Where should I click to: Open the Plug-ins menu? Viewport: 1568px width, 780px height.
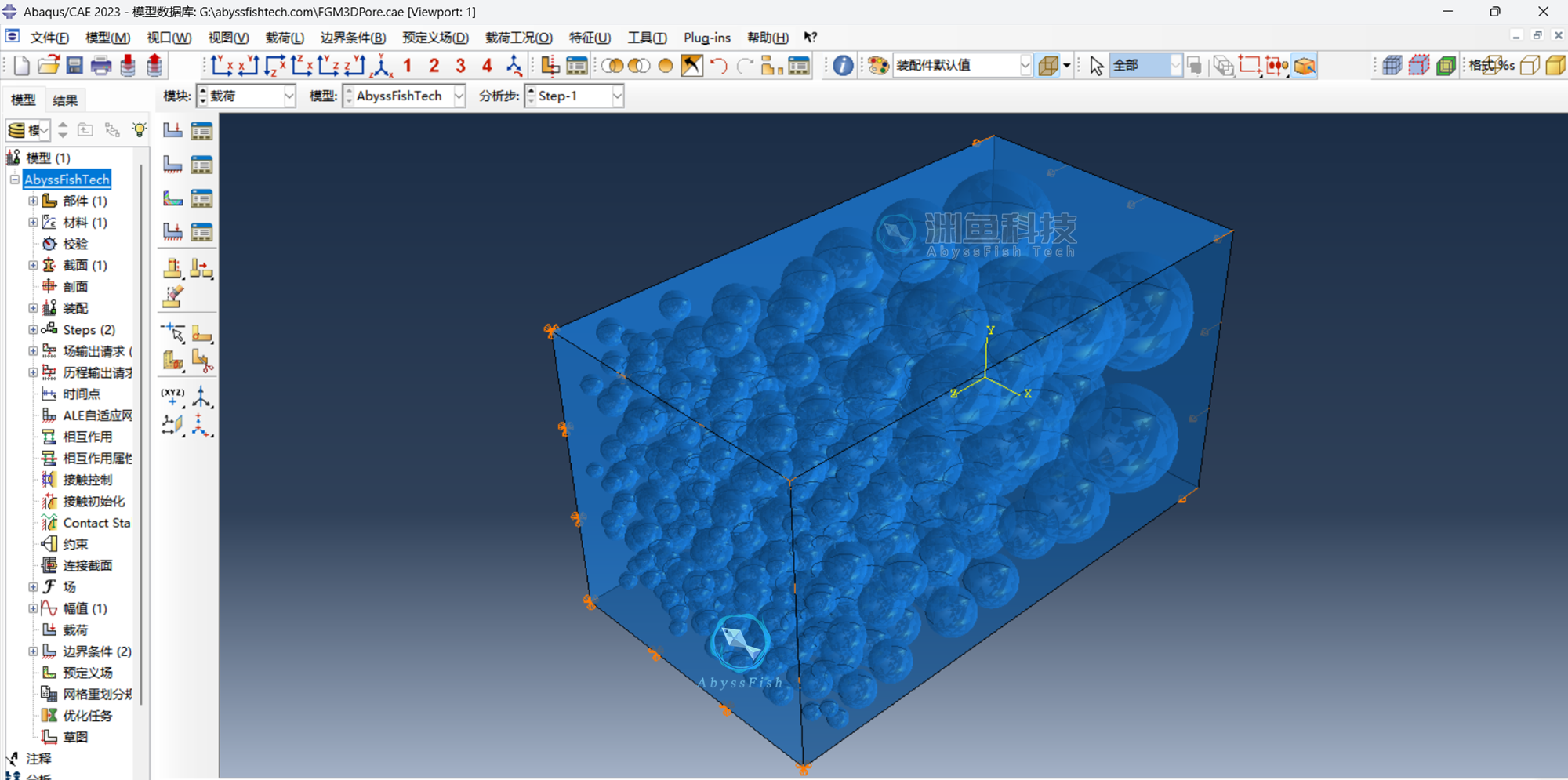click(x=707, y=38)
